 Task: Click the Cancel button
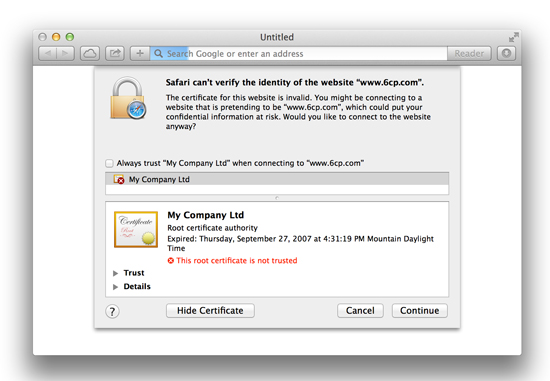click(360, 310)
